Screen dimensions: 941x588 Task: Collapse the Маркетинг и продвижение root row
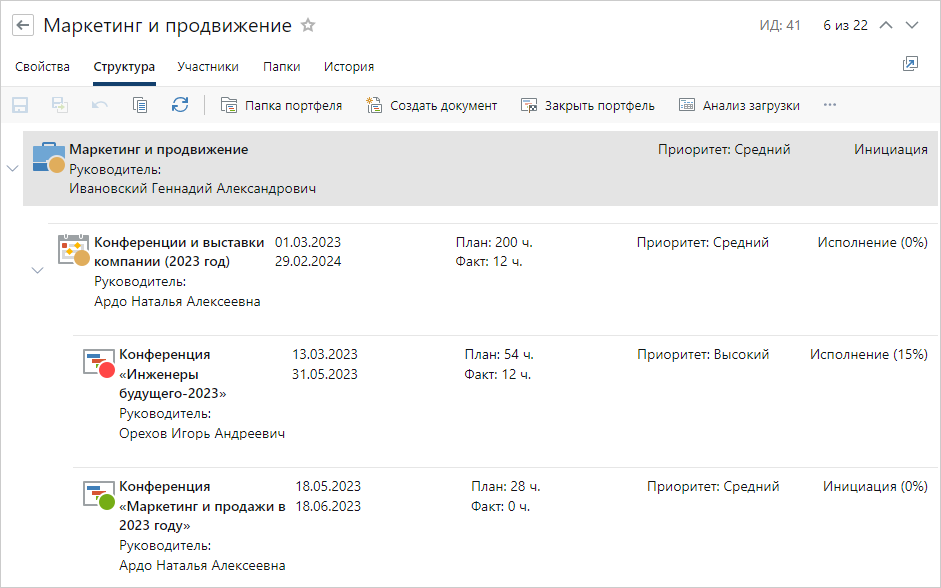pos(13,169)
